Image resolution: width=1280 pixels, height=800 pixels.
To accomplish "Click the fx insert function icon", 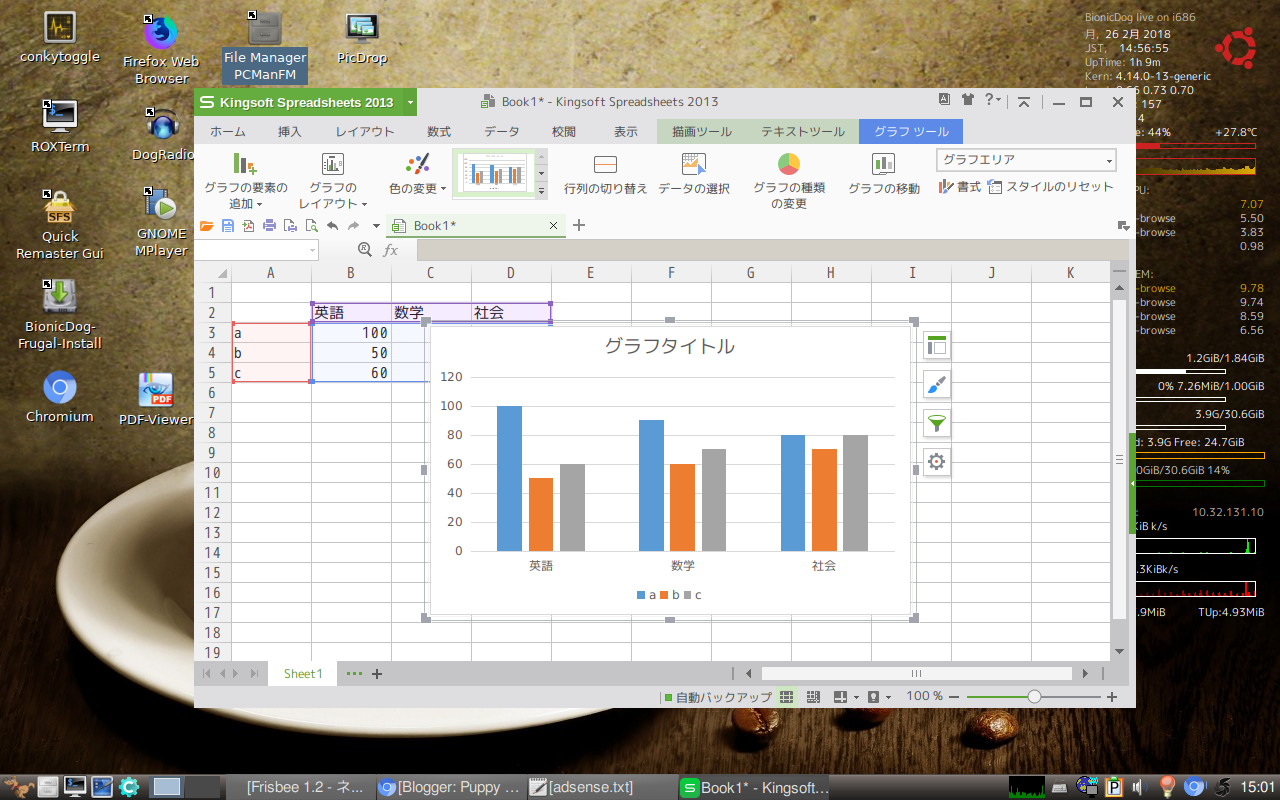I will [x=391, y=250].
